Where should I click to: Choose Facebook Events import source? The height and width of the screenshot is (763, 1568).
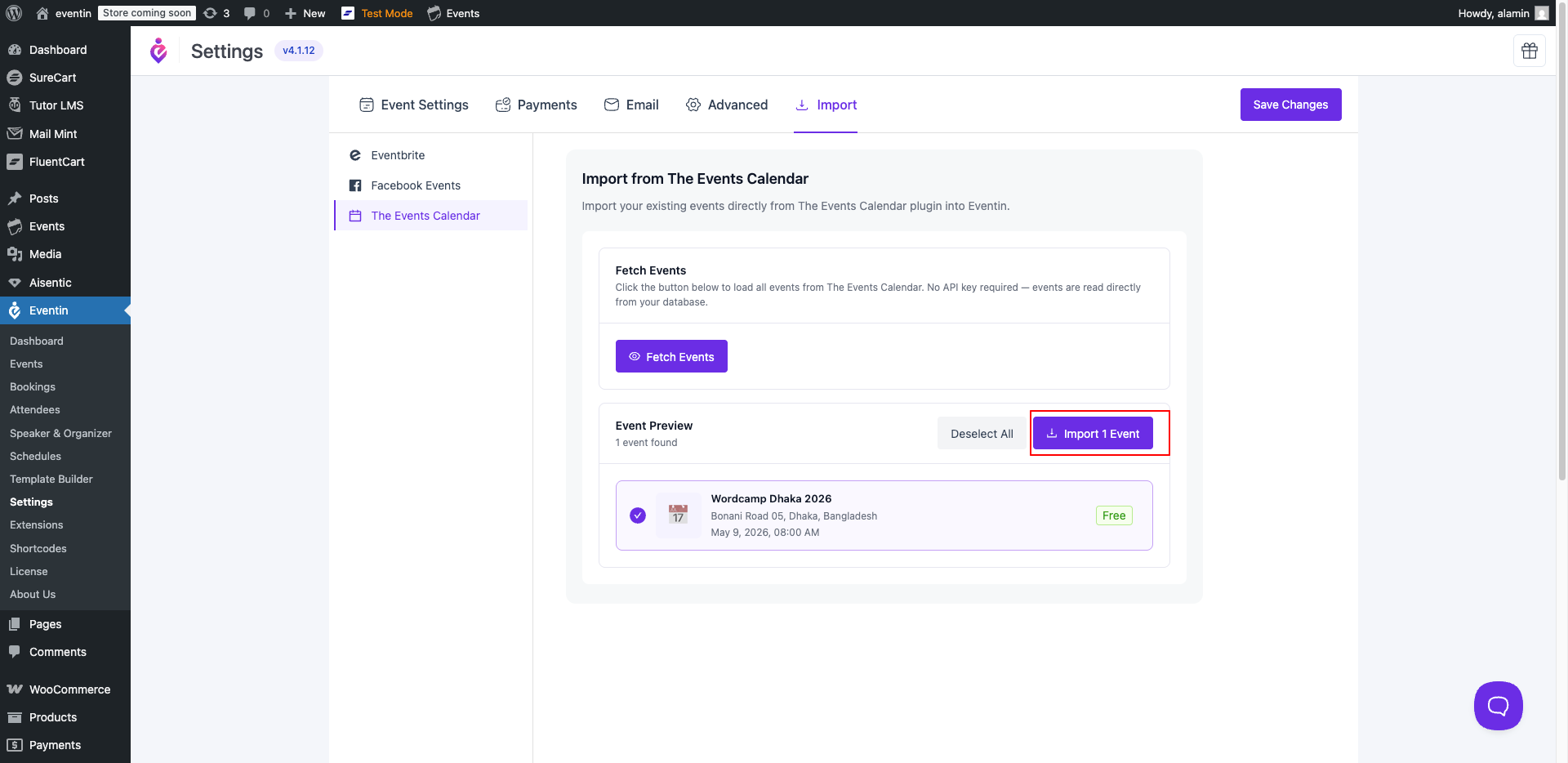point(431,185)
